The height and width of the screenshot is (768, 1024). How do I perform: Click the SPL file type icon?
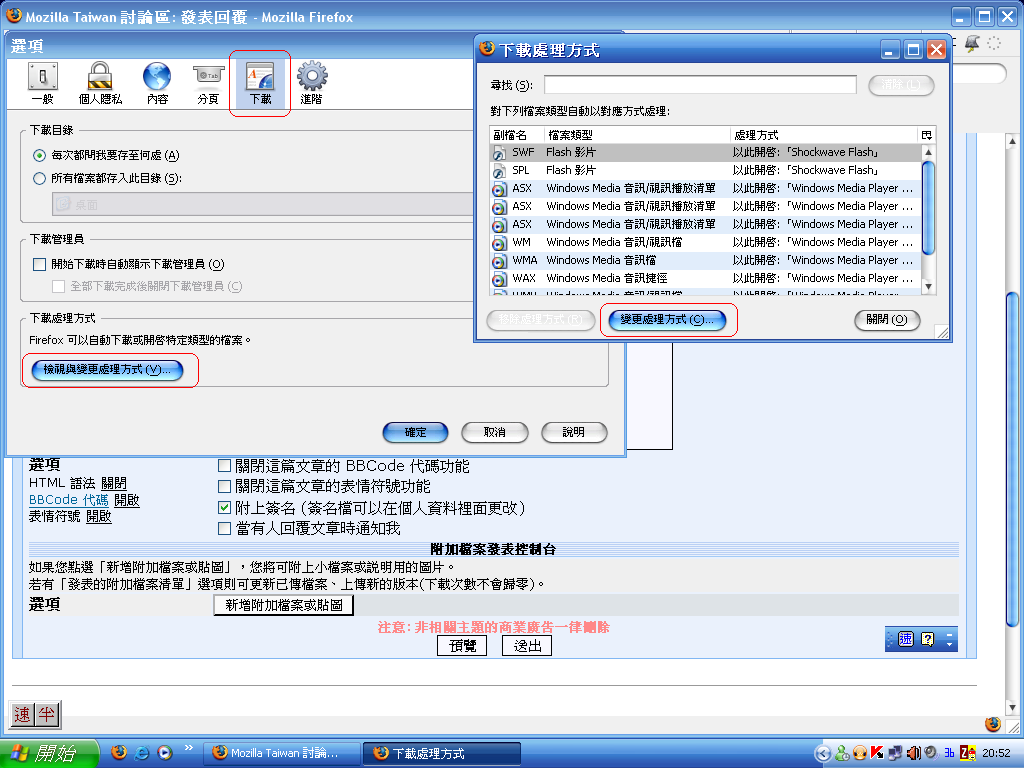(x=499, y=171)
